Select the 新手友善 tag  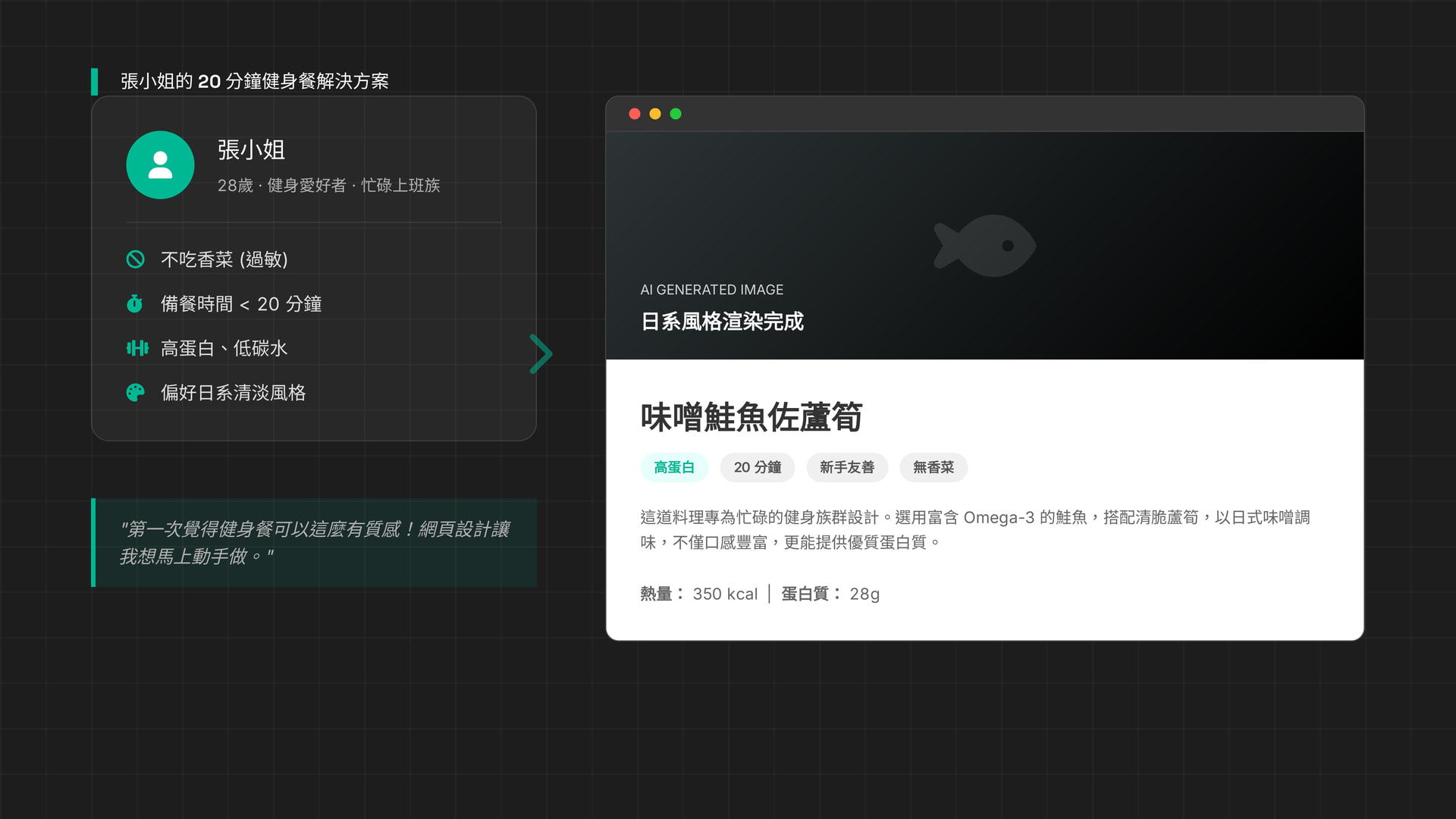[x=846, y=467]
